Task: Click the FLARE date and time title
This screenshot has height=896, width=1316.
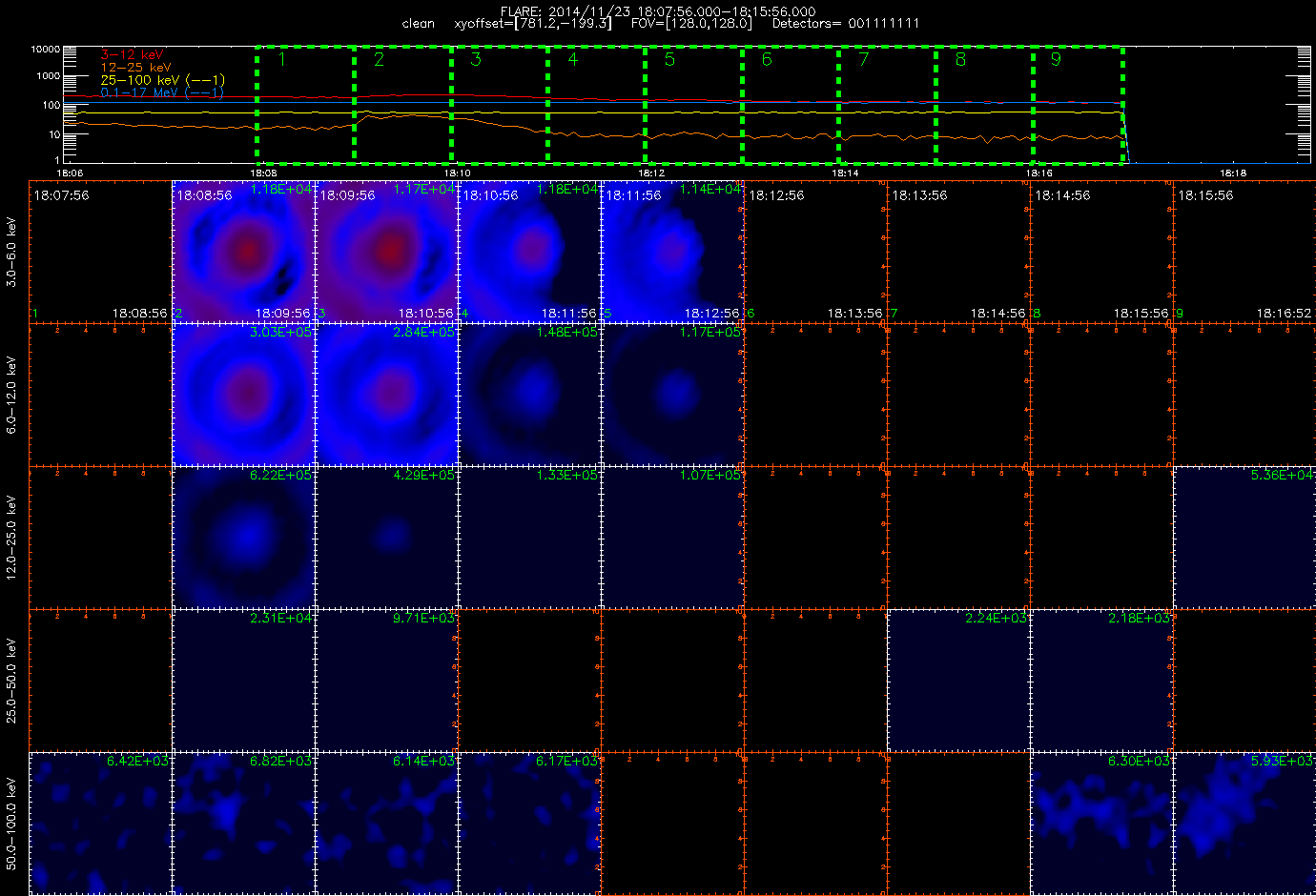Action: tap(658, 11)
